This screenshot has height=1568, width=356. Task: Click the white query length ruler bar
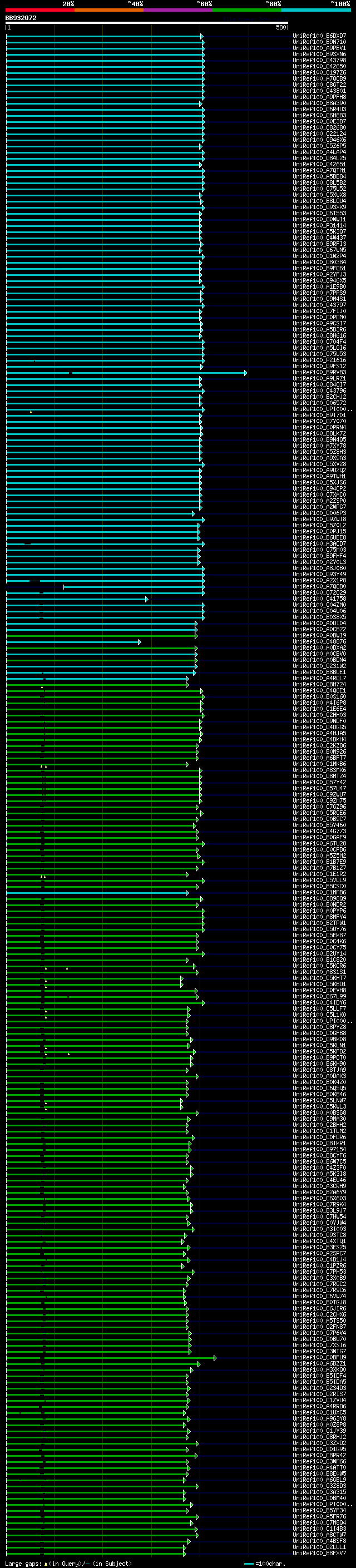click(147, 23)
